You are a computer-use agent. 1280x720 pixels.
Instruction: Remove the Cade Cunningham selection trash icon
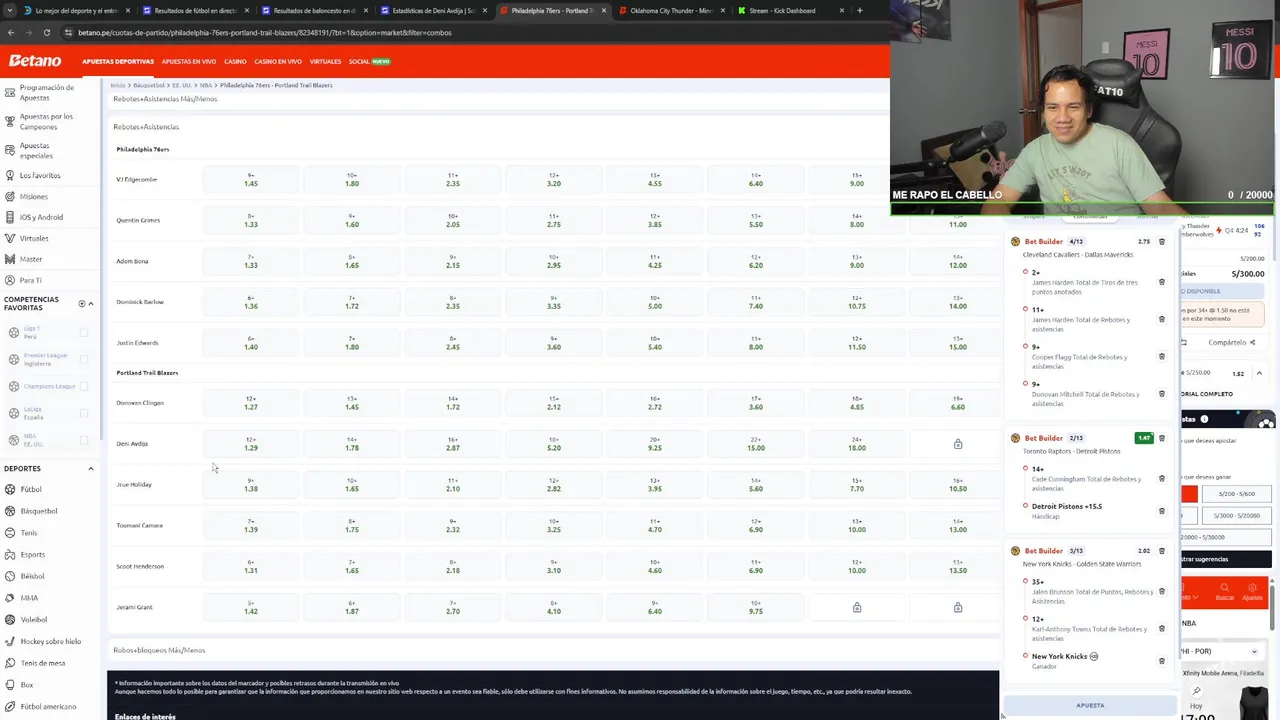point(1161,478)
